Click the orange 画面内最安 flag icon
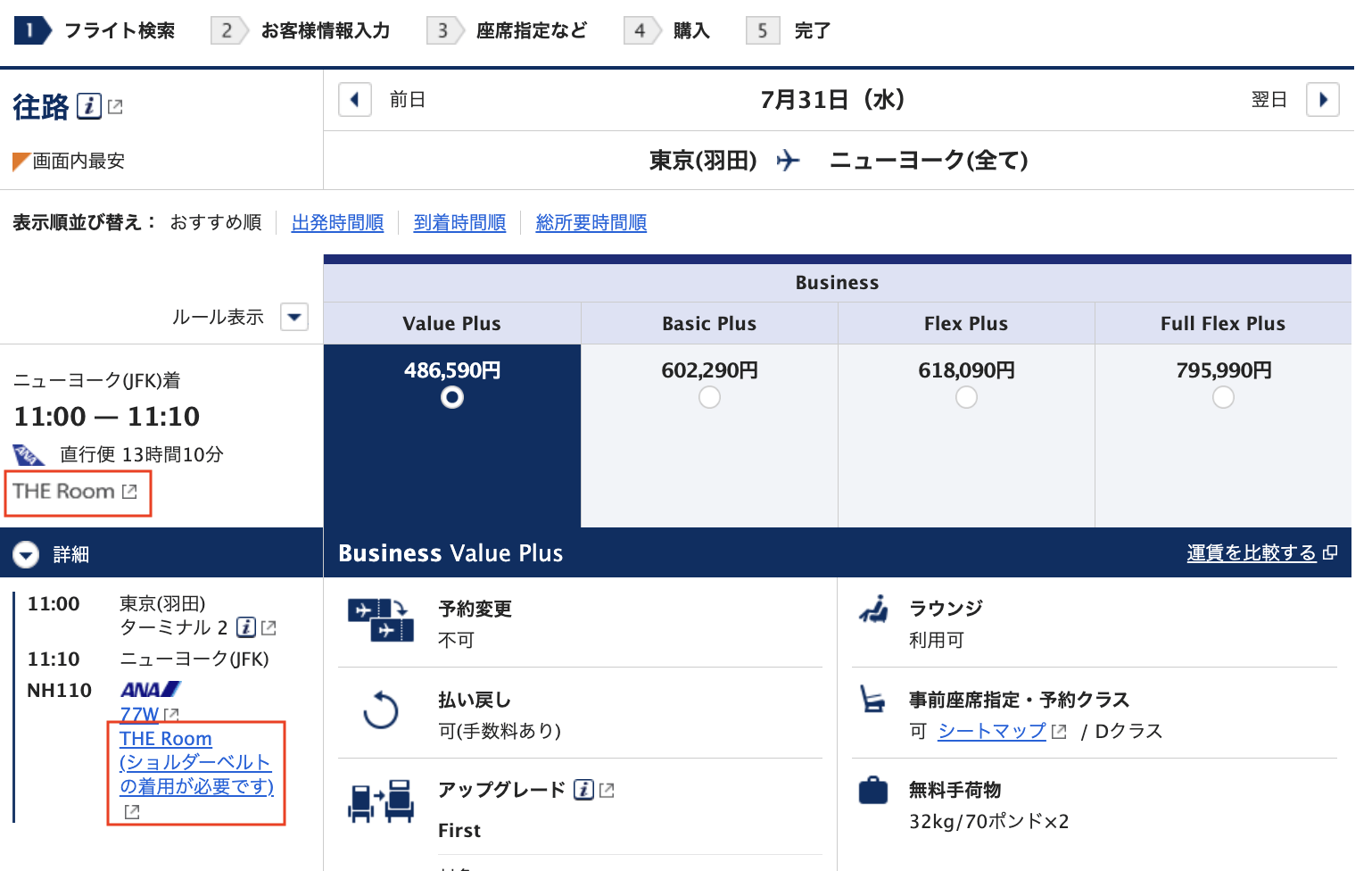The height and width of the screenshot is (871, 1372). [x=21, y=162]
